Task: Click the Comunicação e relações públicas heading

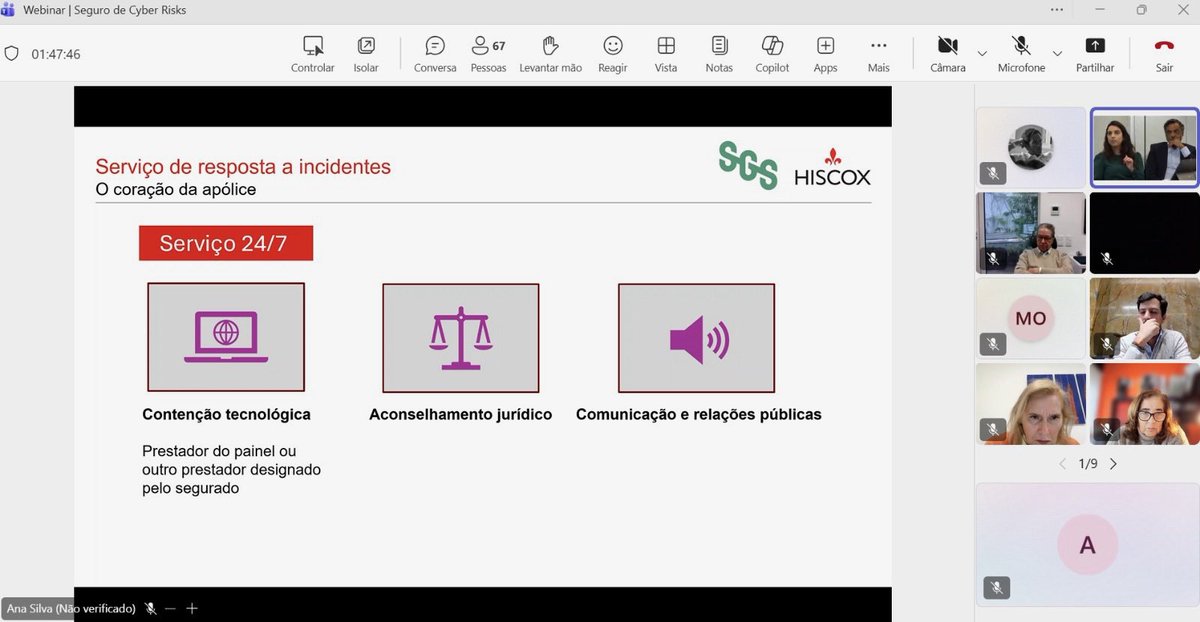Action: tap(699, 414)
